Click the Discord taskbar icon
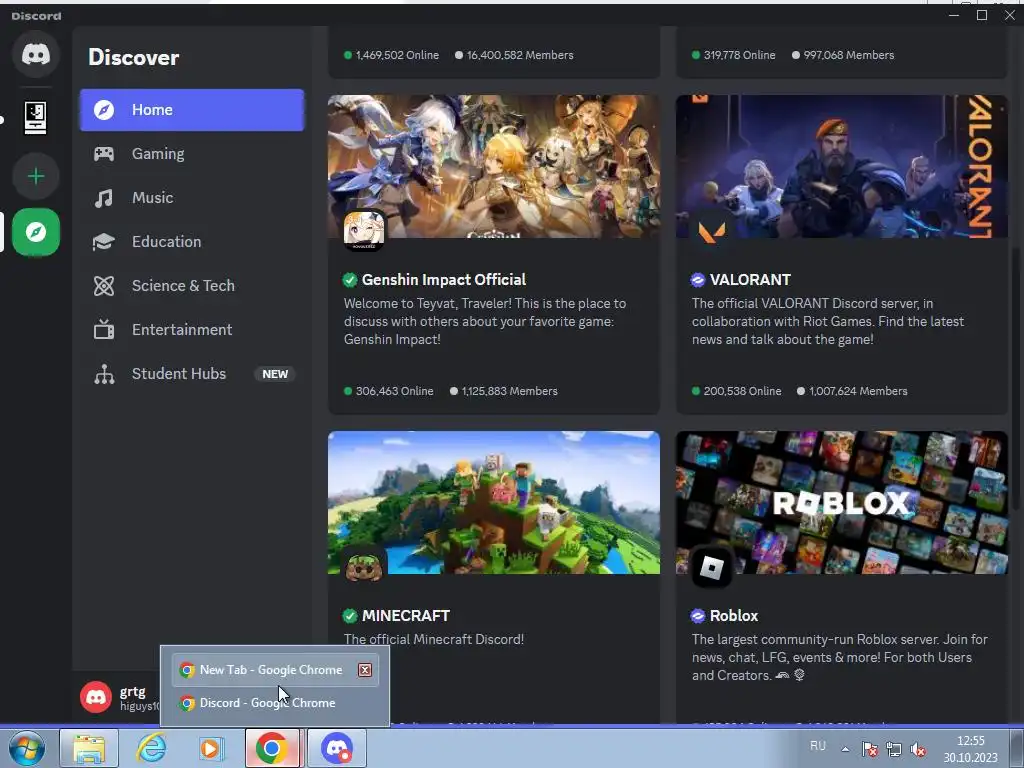1024x768 pixels. (x=336, y=748)
